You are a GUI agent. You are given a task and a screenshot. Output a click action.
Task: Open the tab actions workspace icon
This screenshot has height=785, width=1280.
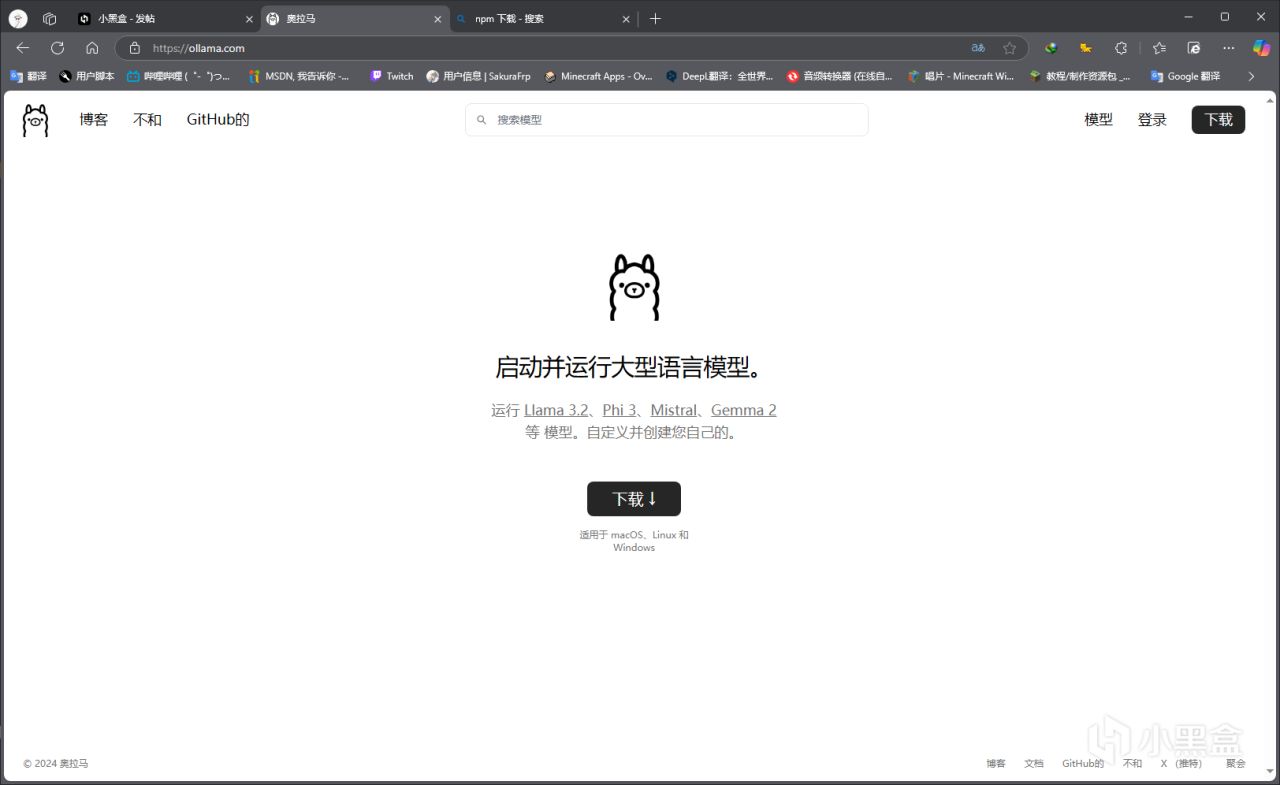pyautogui.click(x=49, y=19)
